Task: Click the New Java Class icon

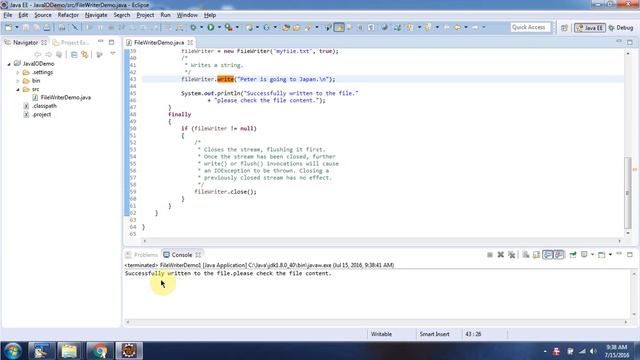Action: tap(267, 27)
